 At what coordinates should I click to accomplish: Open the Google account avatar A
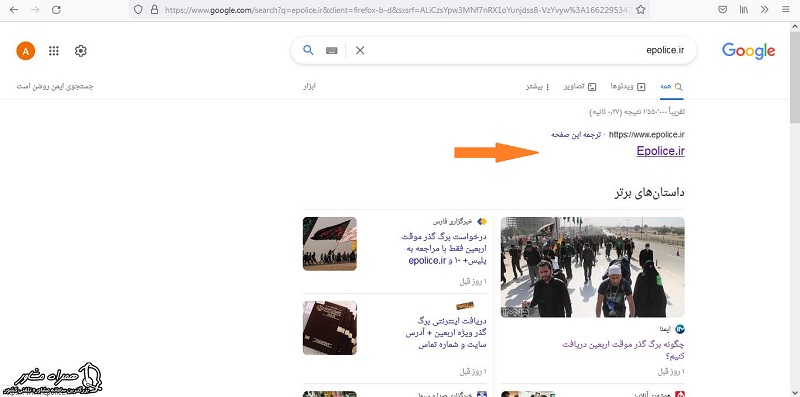pyautogui.click(x=26, y=51)
